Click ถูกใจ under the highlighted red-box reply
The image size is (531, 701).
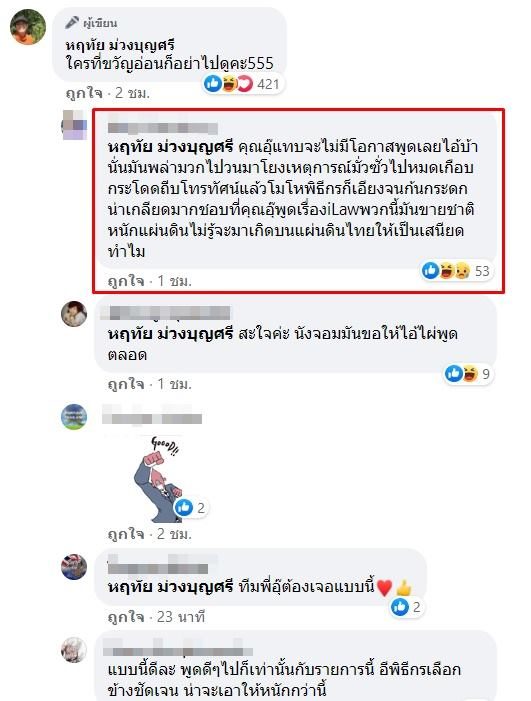(x=126, y=281)
